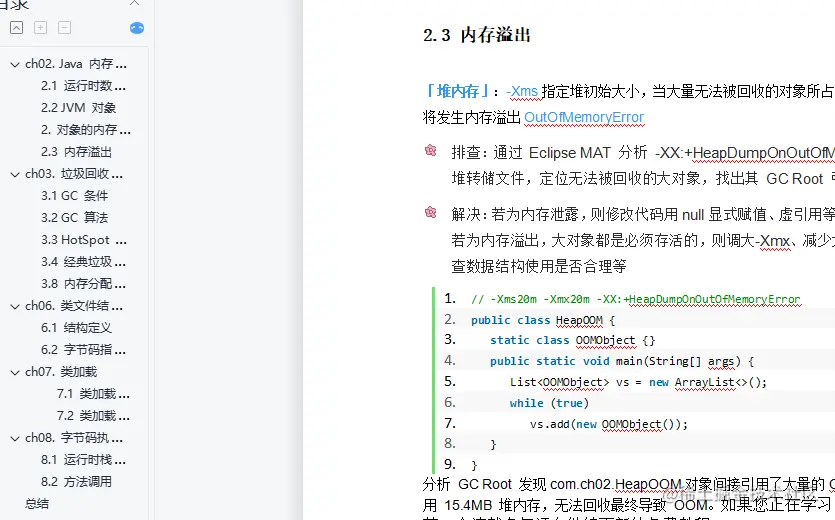Jump to outline entry 3.3 HotSpot
The height and width of the screenshot is (520, 835).
(x=84, y=240)
